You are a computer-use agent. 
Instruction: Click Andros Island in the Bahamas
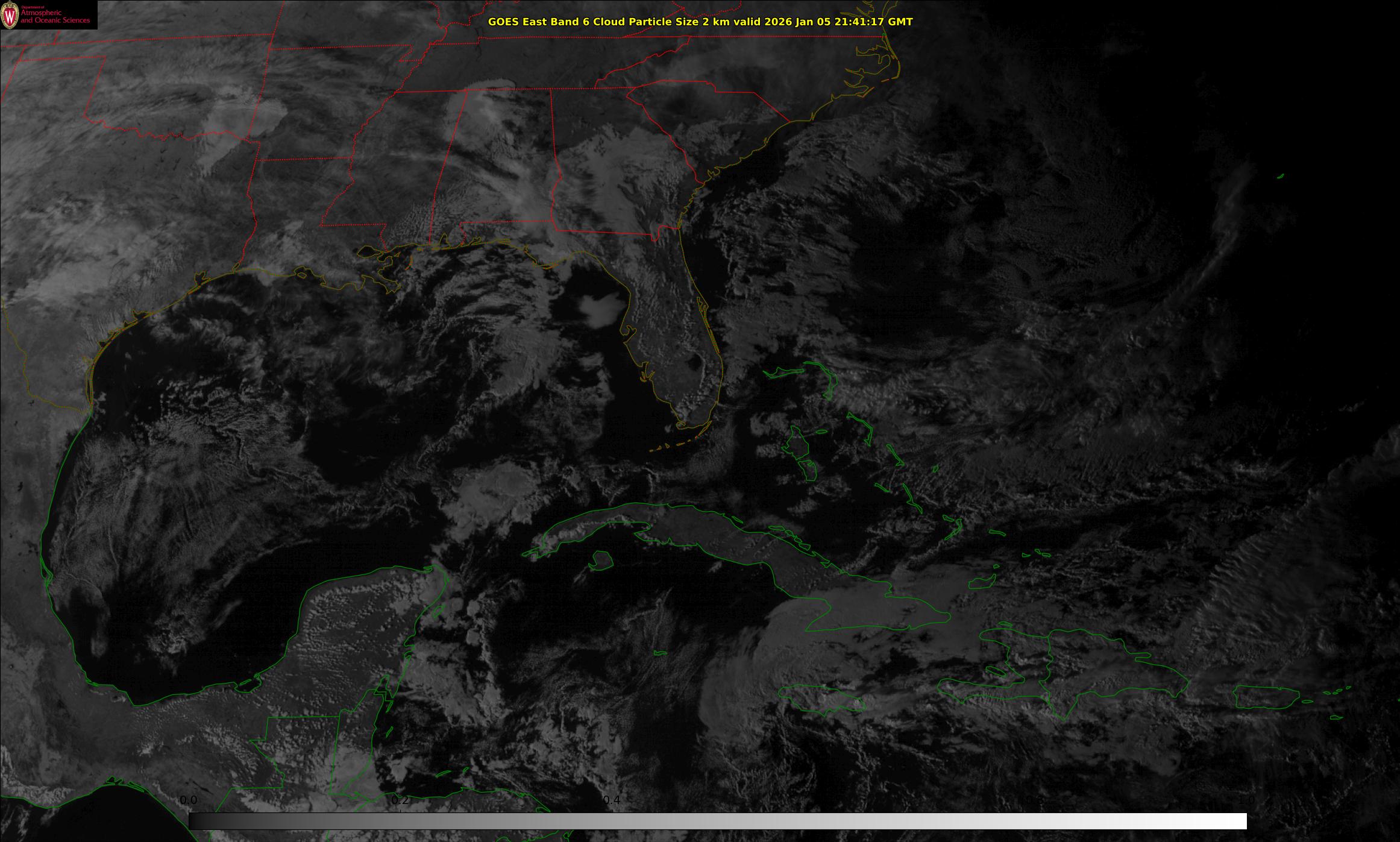click(798, 445)
